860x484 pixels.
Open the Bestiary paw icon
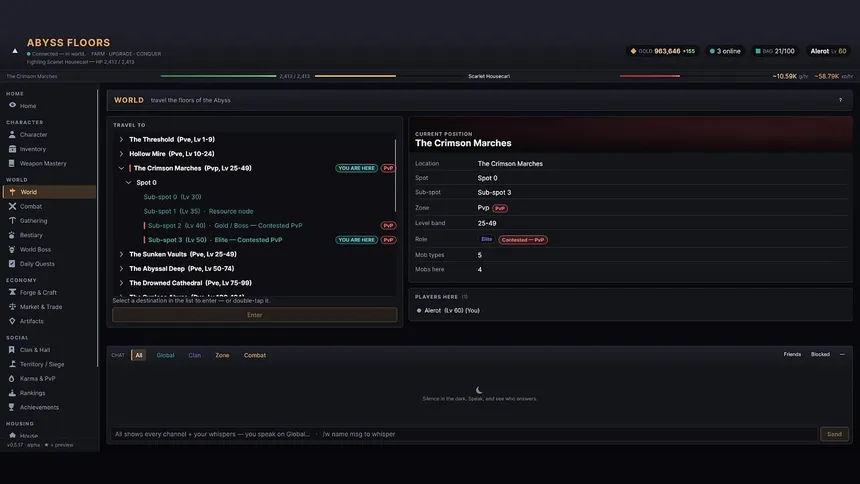[12, 235]
